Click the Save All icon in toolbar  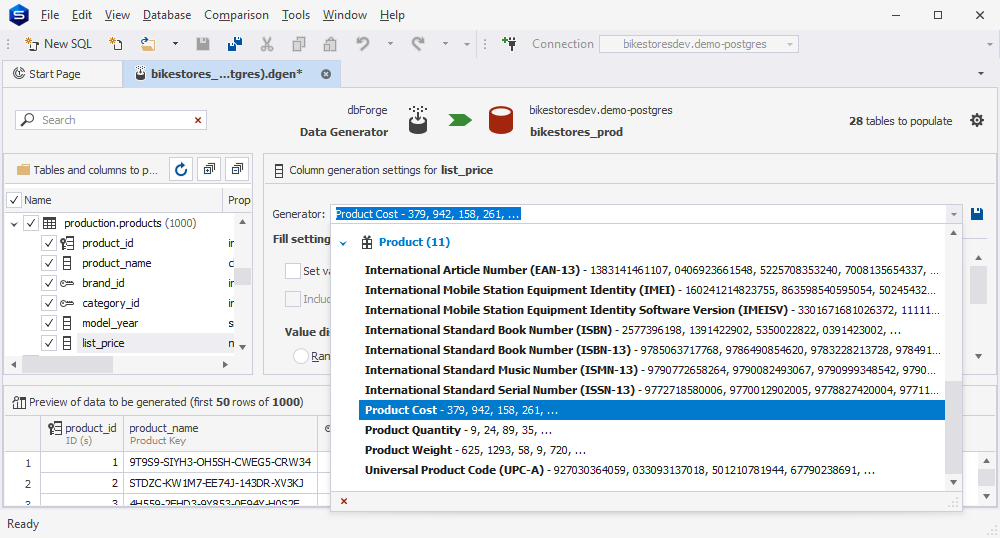[235, 44]
